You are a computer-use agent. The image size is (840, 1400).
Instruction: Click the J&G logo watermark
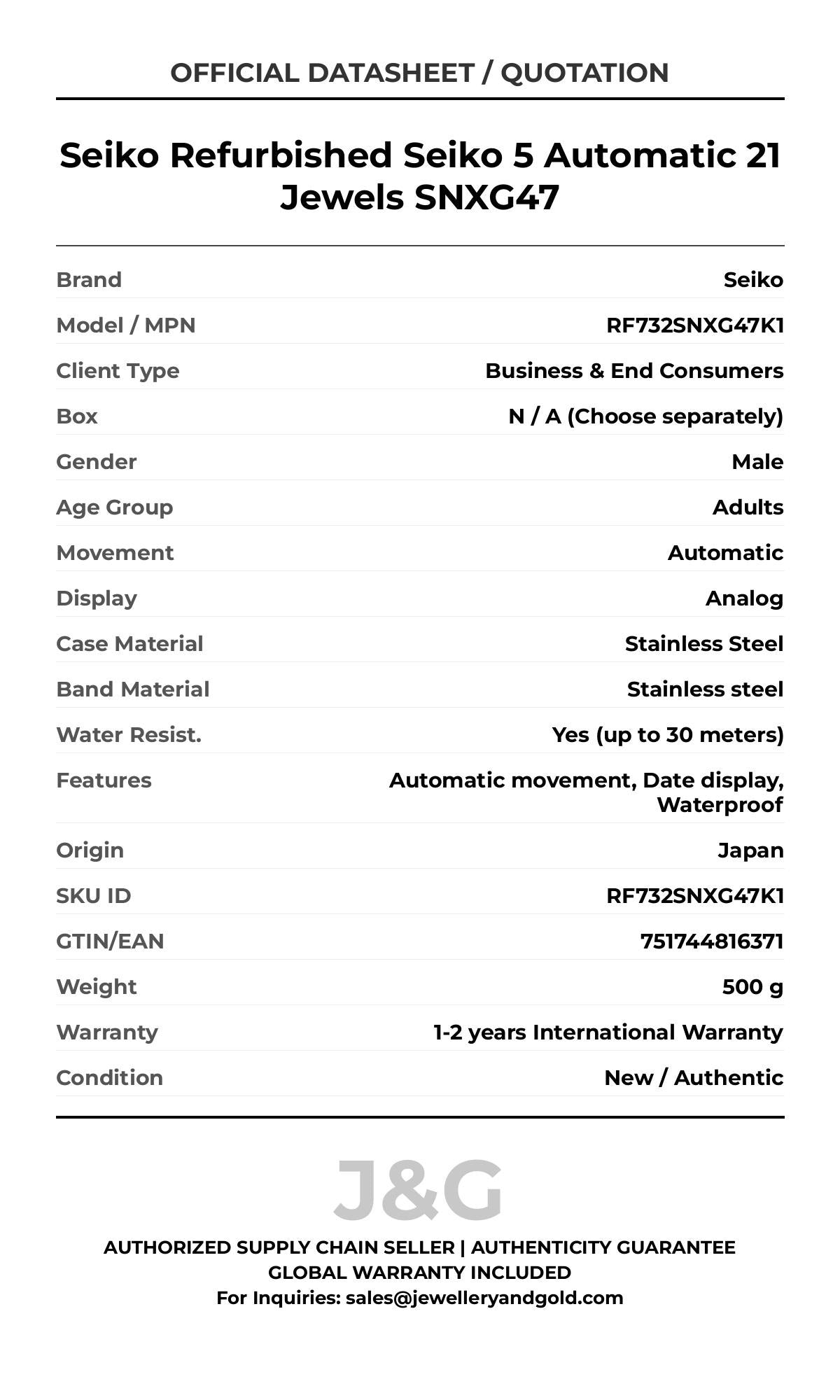[418, 1190]
